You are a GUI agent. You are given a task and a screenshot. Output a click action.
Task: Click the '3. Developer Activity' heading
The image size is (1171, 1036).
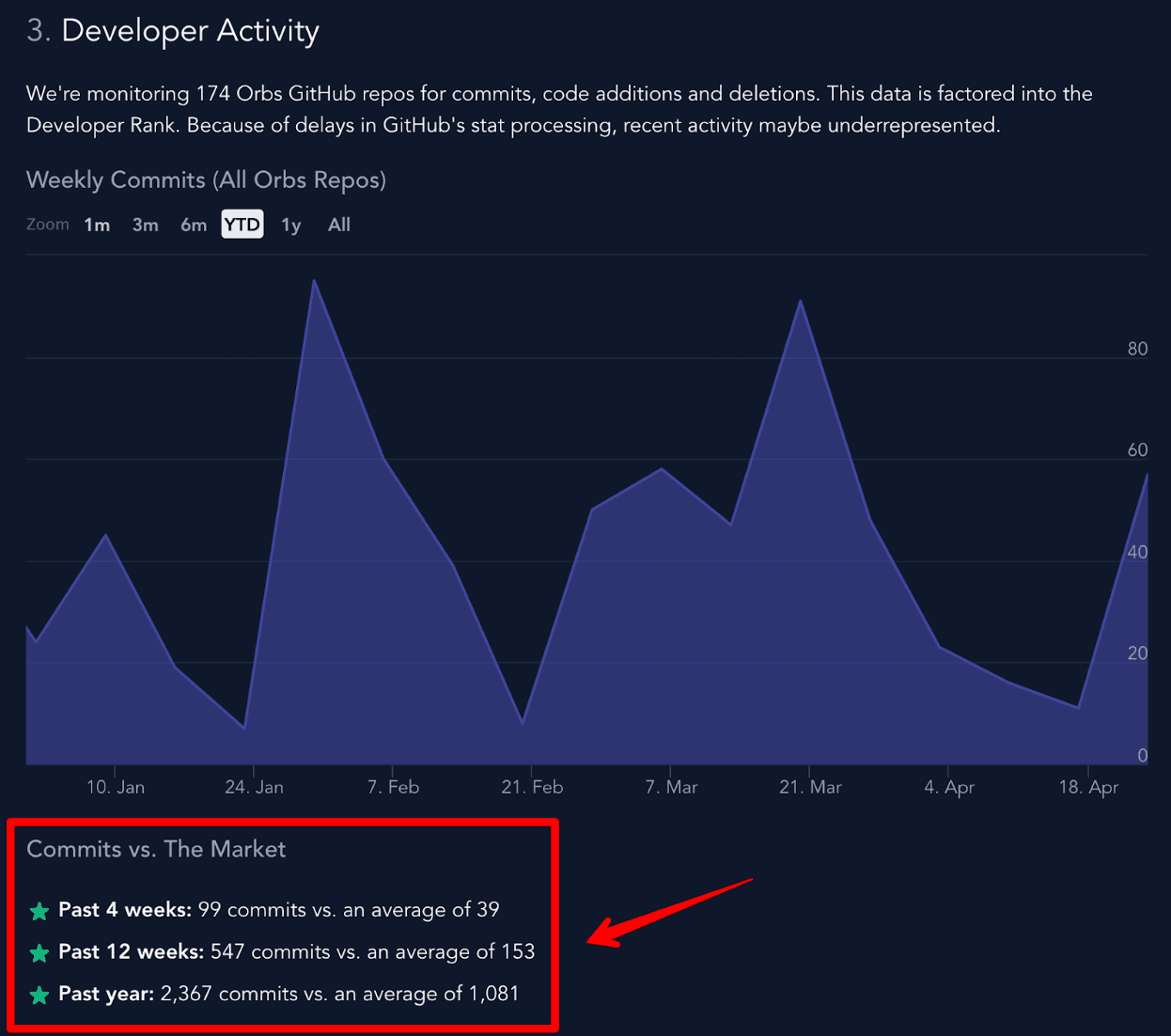[x=173, y=31]
